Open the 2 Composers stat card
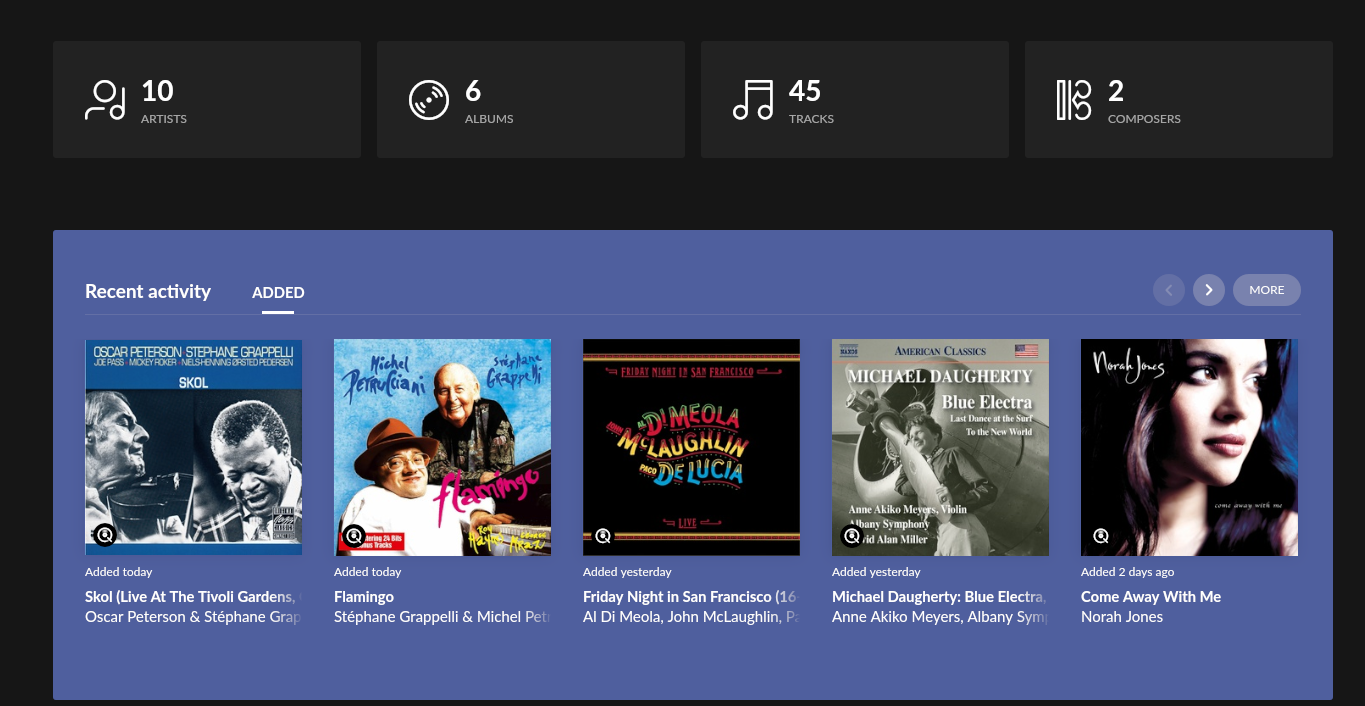The width and height of the screenshot is (1365, 706). coord(1179,100)
